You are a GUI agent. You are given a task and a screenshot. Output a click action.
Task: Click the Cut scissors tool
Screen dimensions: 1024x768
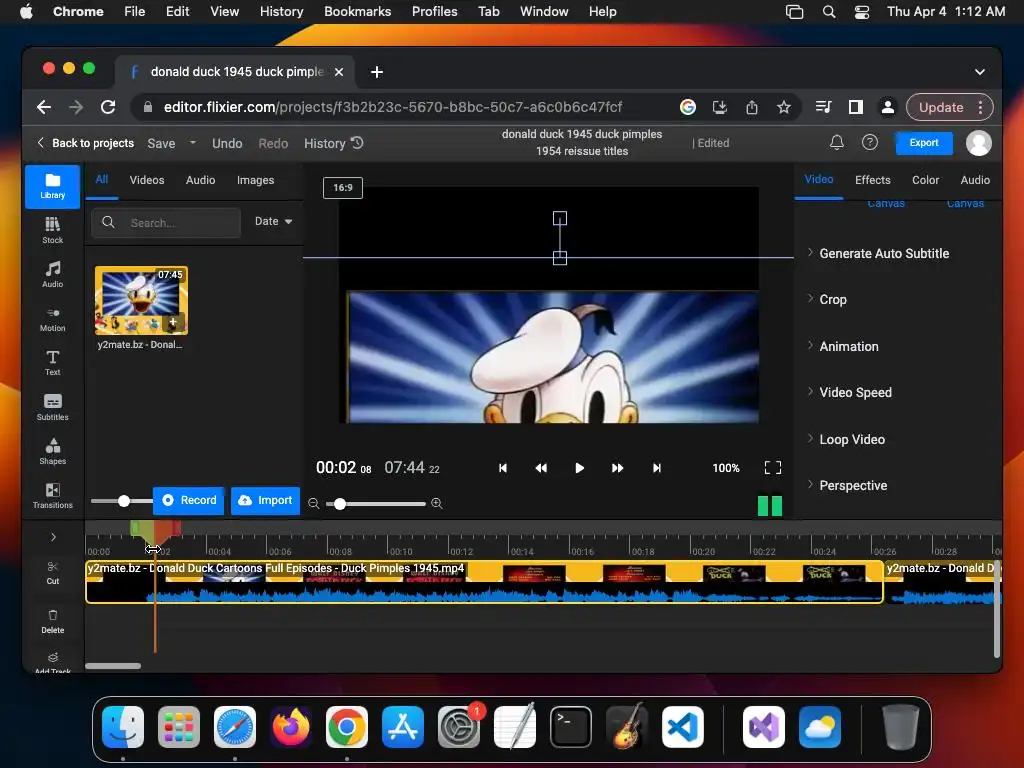52,572
